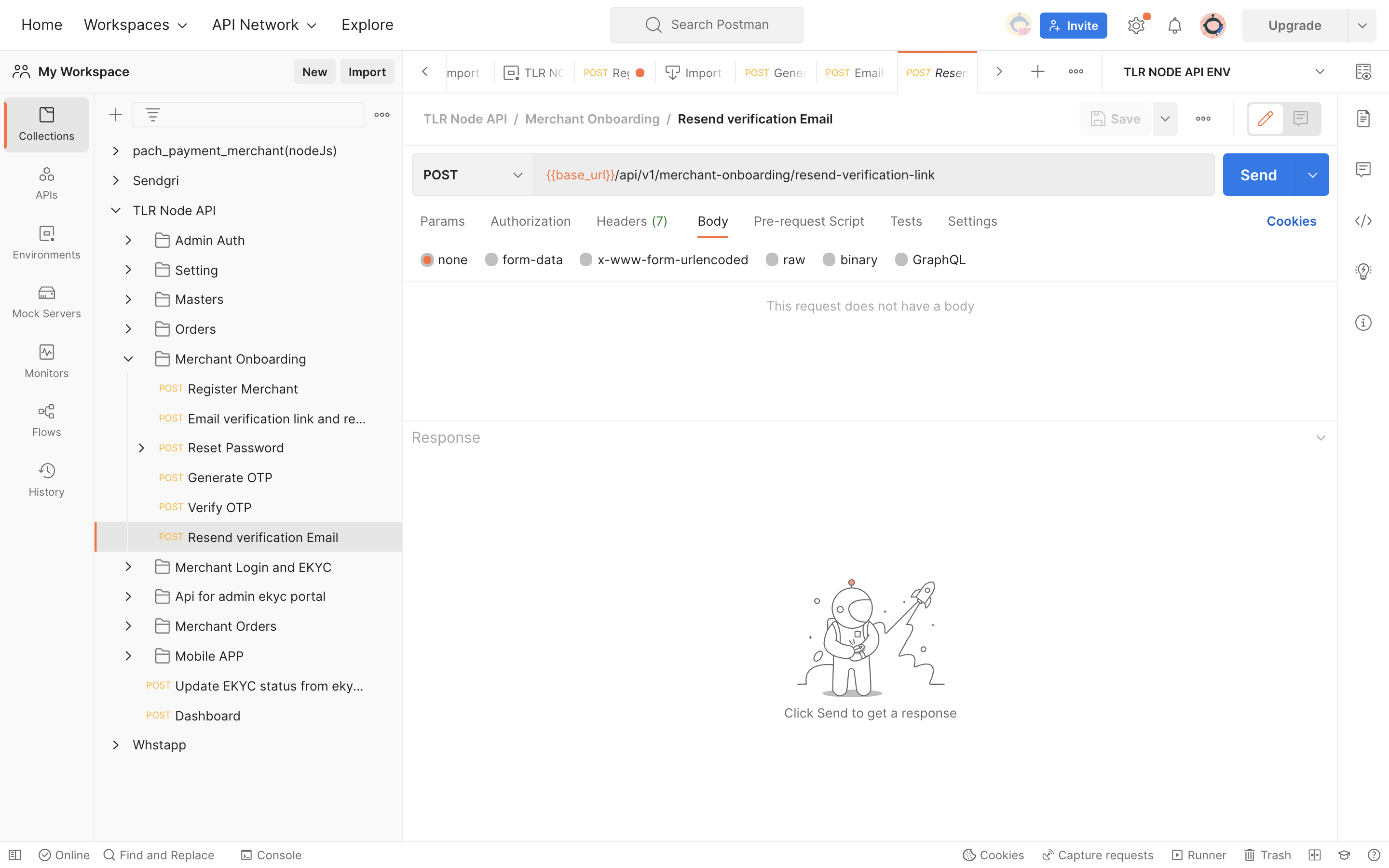Image resolution: width=1389 pixels, height=868 pixels.
Task: Switch to the Headers (7) tab
Action: (631, 222)
